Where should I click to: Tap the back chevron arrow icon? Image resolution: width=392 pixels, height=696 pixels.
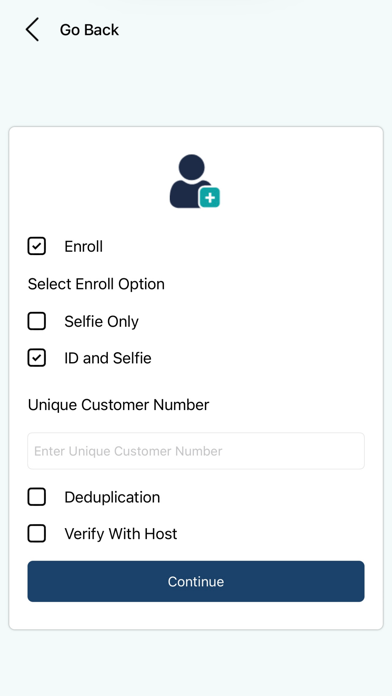pyautogui.click(x=32, y=30)
